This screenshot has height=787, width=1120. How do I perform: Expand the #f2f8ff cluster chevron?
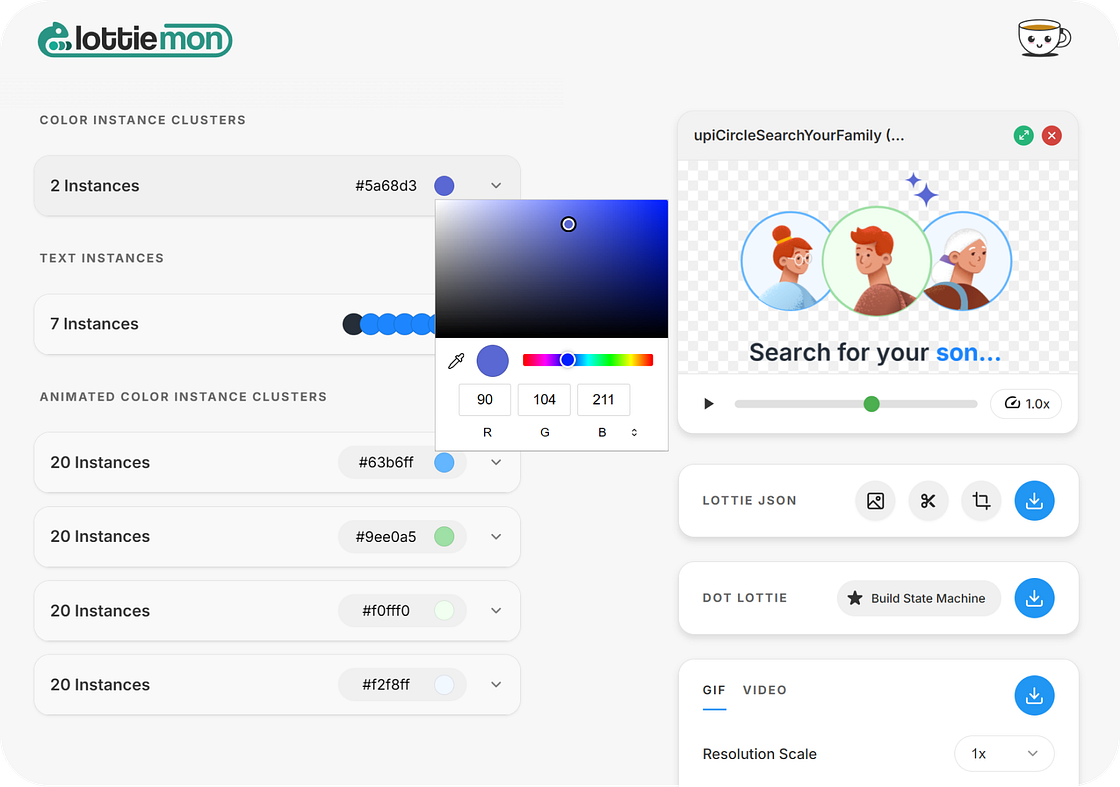pos(496,684)
